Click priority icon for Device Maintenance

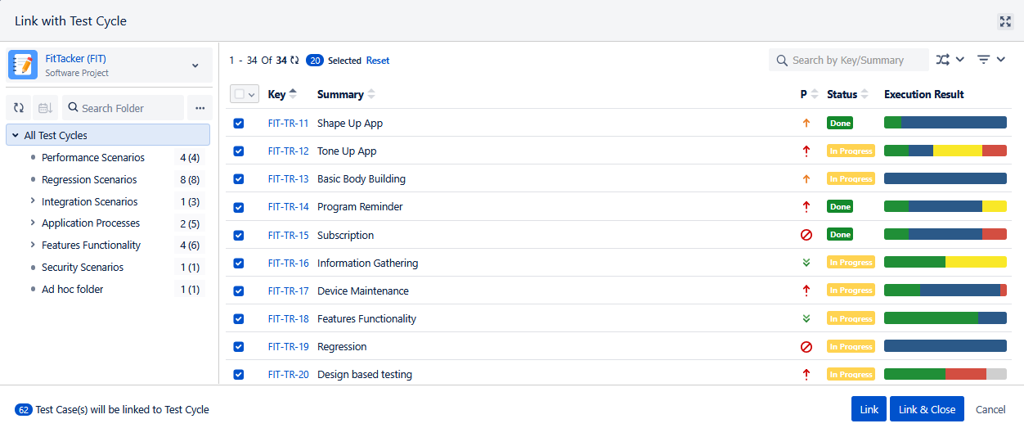[x=806, y=290]
